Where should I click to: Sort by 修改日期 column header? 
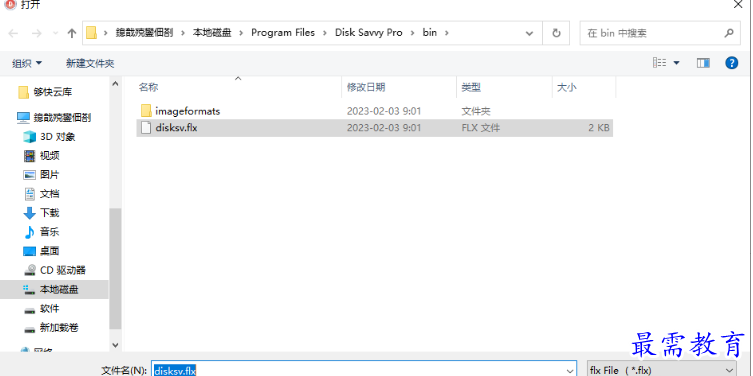point(366,87)
